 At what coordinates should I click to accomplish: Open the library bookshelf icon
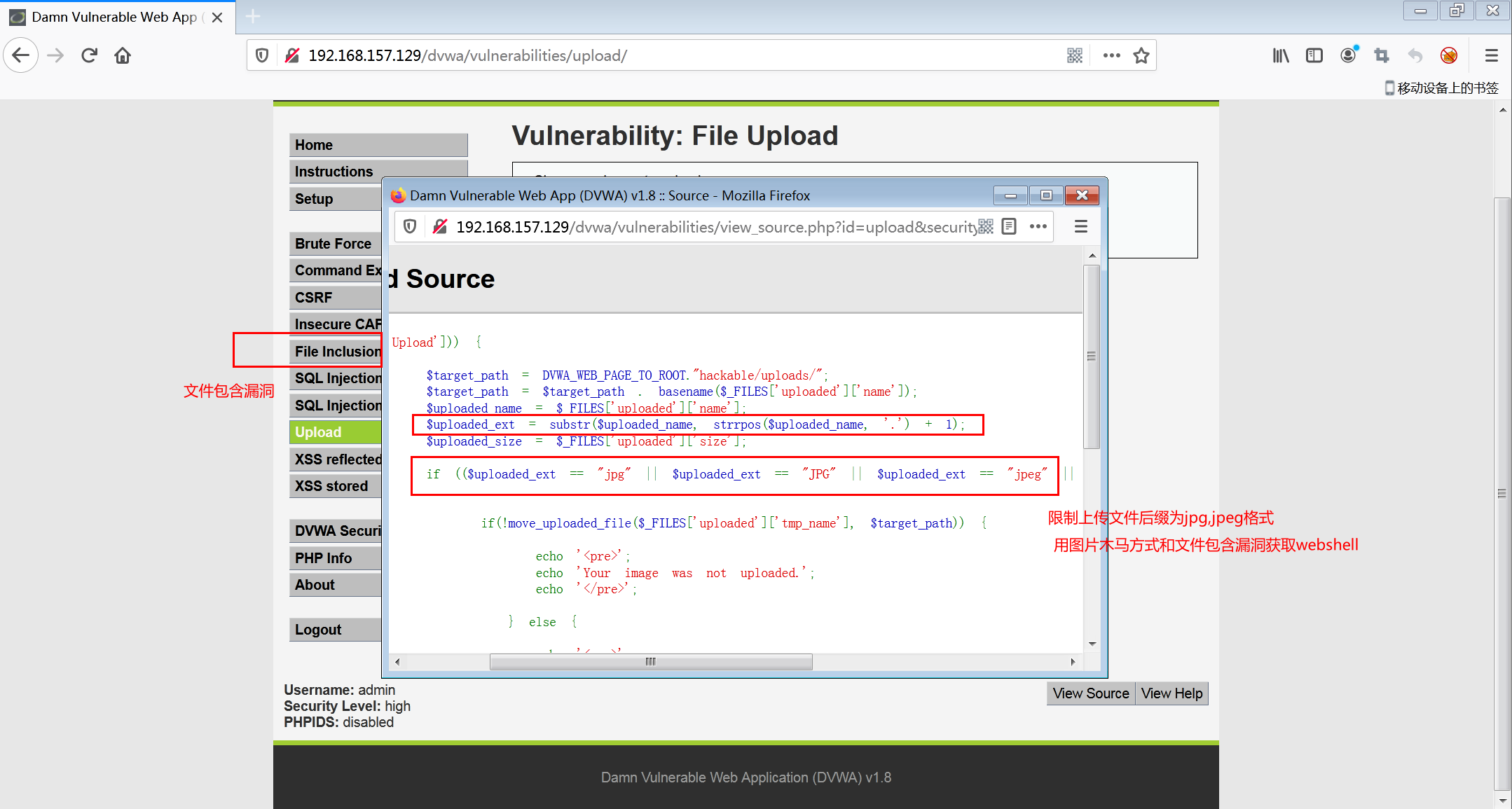click(x=1280, y=55)
